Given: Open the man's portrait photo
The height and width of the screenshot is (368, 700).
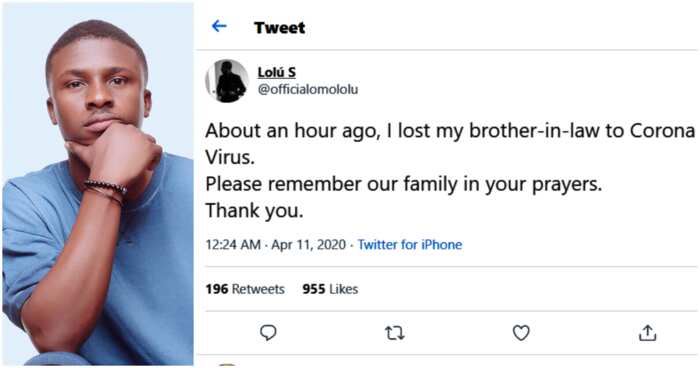Looking at the screenshot, I should click(x=98, y=184).
